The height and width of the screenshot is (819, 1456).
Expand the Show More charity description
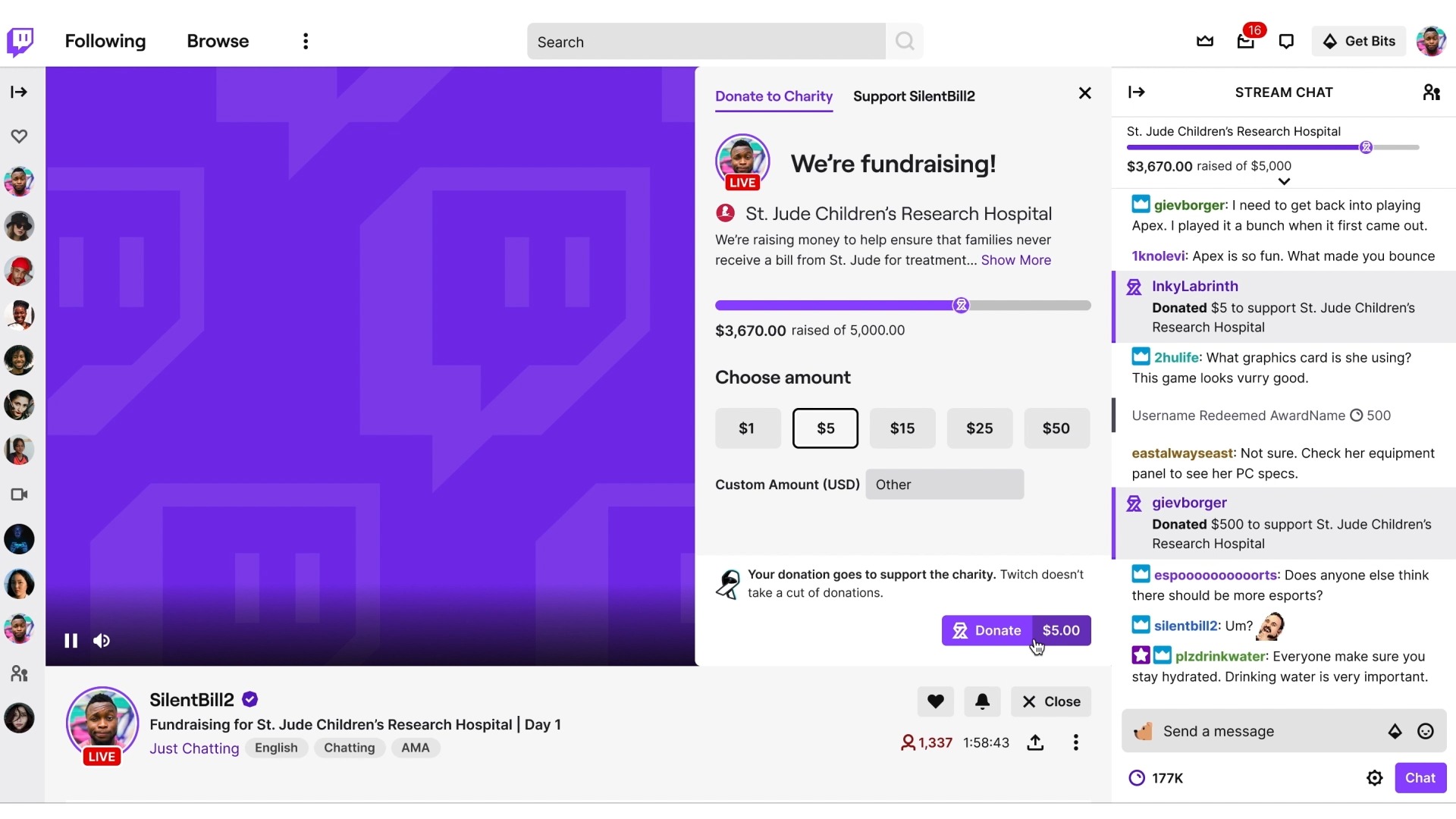(x=1016, y=260)
